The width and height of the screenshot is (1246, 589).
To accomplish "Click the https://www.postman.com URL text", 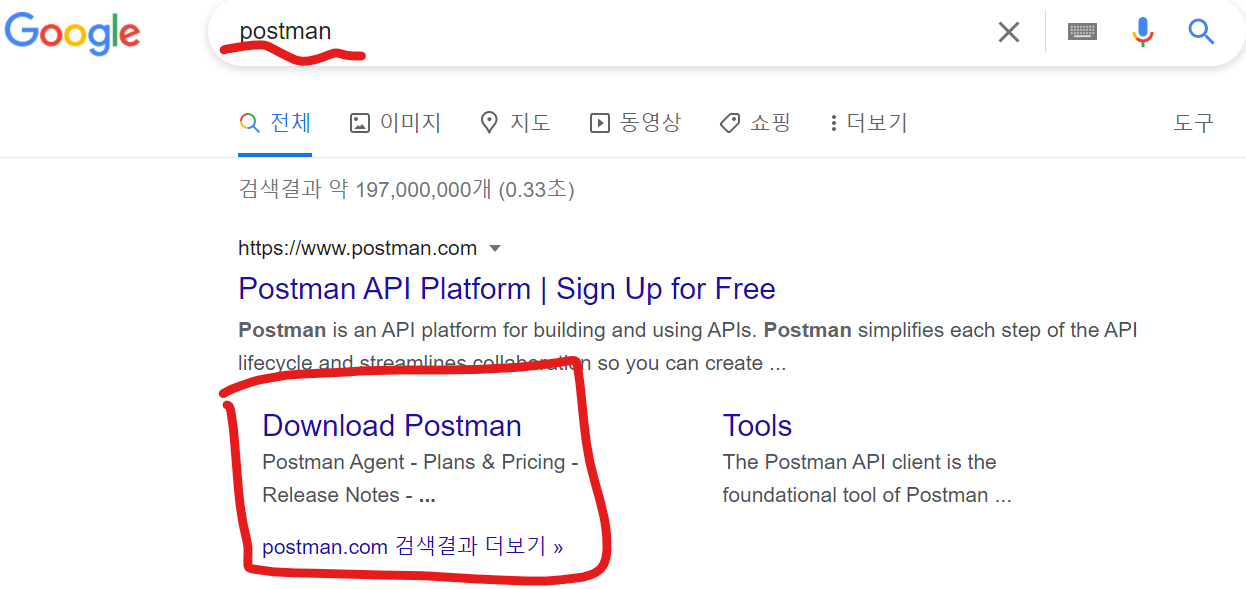I will point(357,248).
